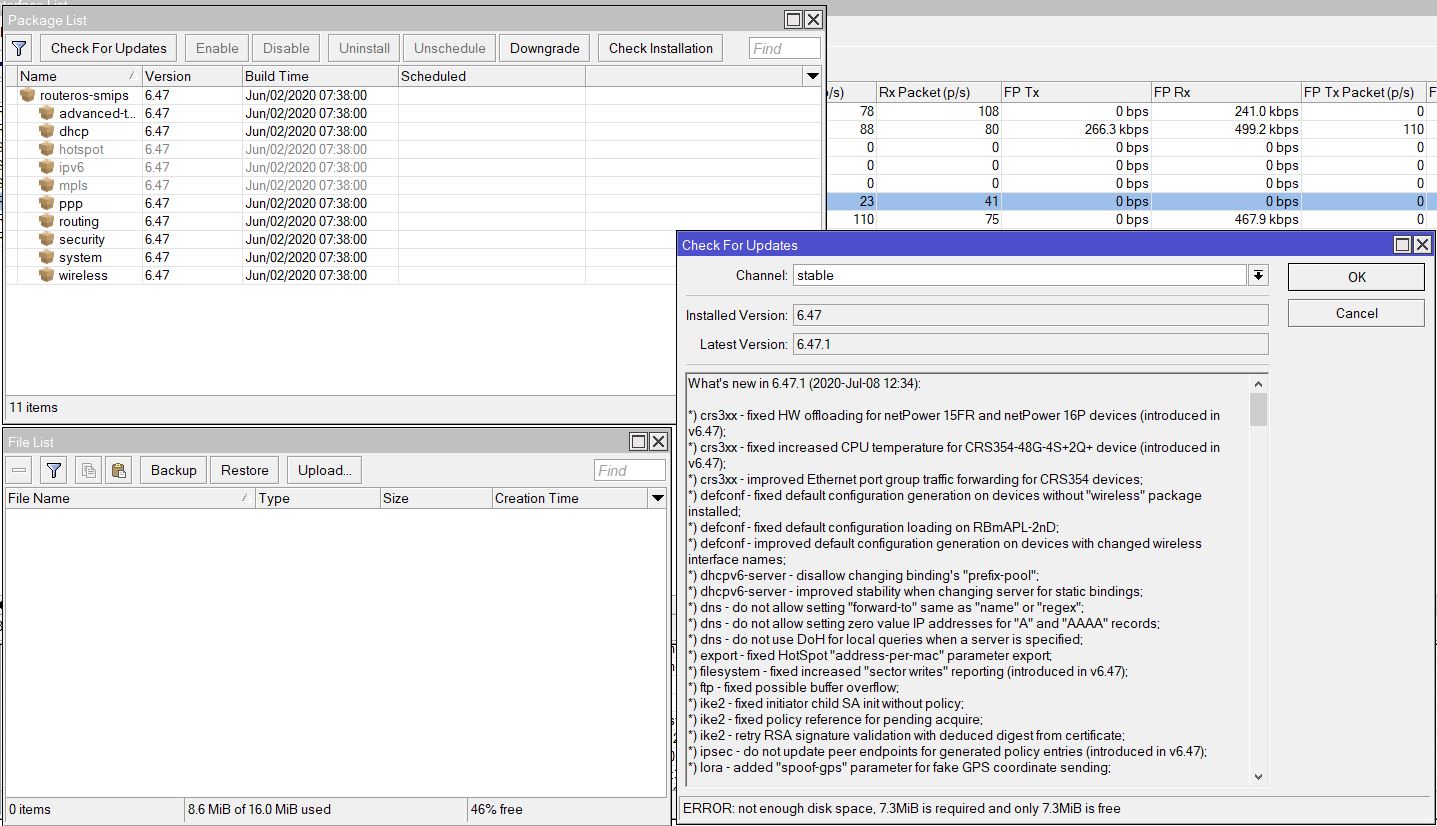Click the Channel field showing stable
1437x826 pixels.
pyautogui.click(x=1020, y=275)
